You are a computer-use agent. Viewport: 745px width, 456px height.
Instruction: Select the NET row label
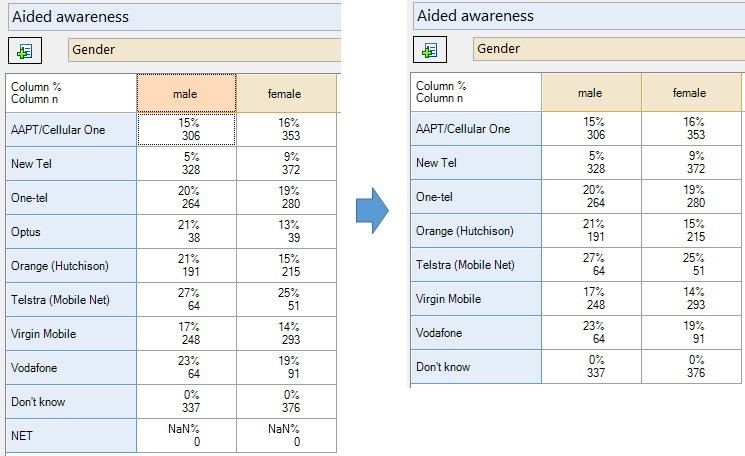click(x=71, y=436)
